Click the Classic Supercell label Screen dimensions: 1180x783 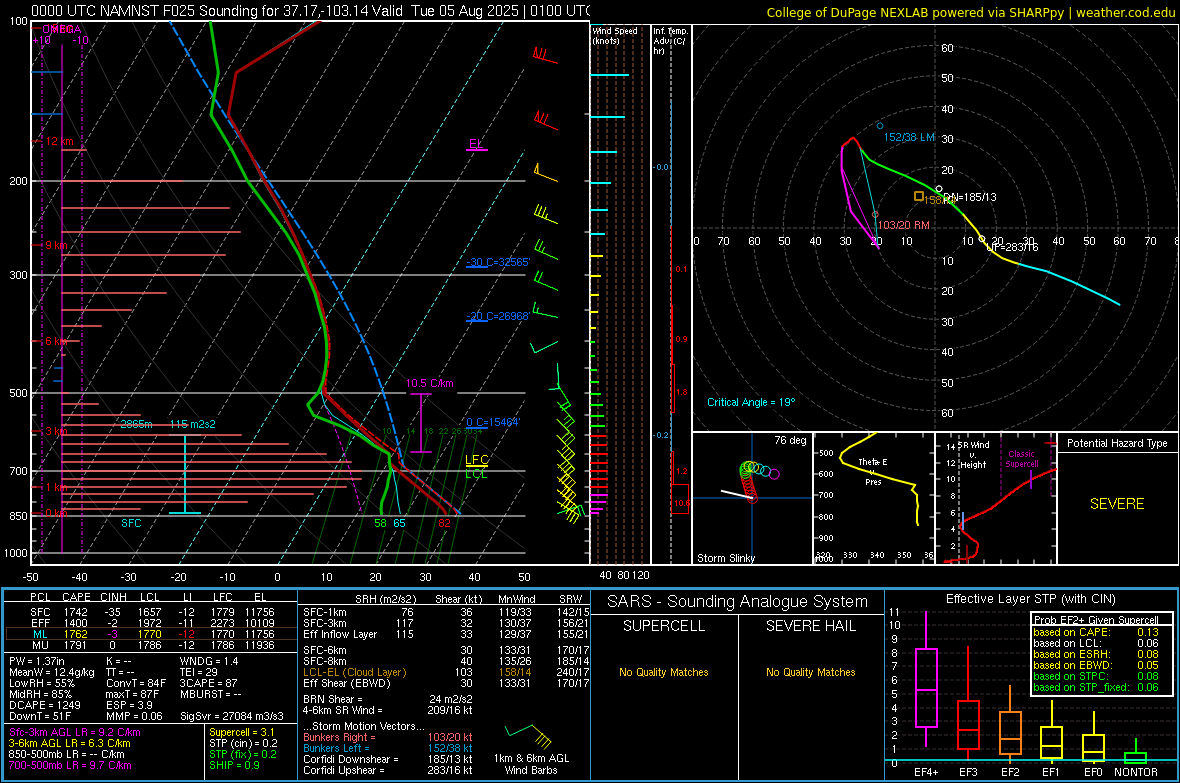(x=1022, y=459)
